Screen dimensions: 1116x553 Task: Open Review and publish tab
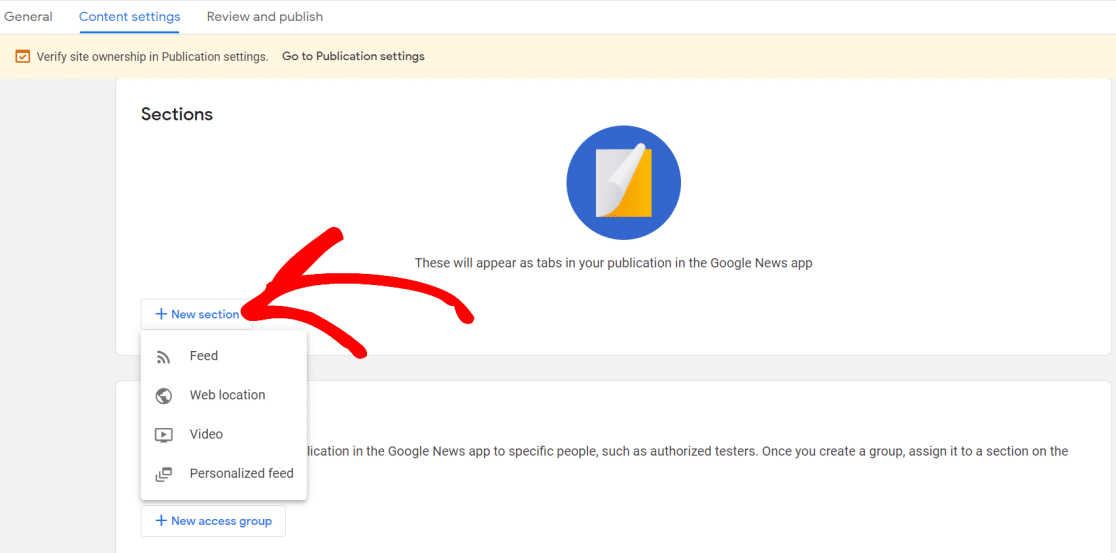point(265,16)
